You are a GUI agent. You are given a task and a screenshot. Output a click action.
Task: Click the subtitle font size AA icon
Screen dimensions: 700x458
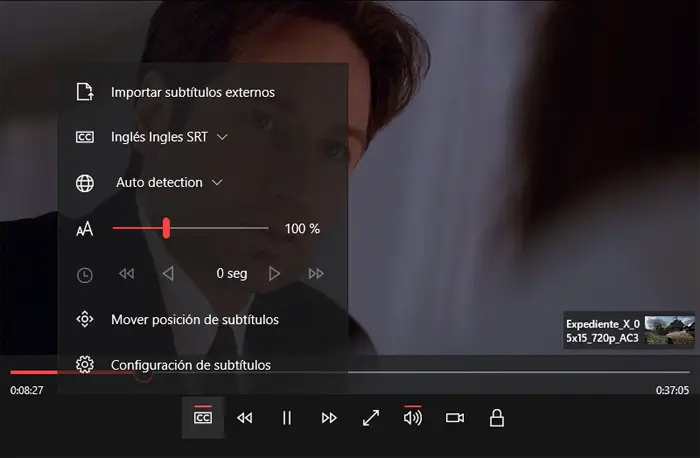pyautogui.click(x=84, y=229)
